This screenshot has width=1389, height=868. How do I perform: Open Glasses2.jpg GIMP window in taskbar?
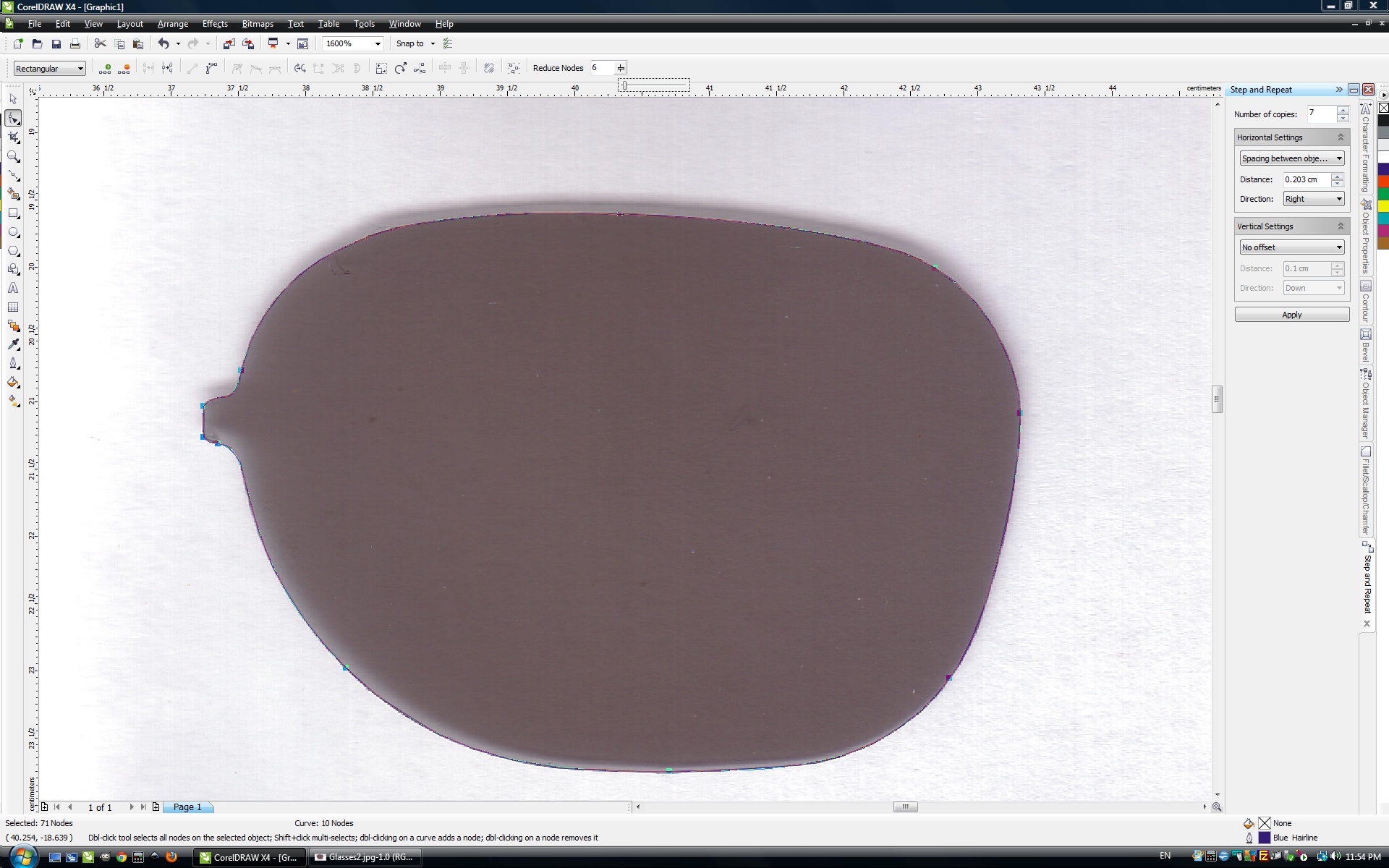click(x=365, y=857)
